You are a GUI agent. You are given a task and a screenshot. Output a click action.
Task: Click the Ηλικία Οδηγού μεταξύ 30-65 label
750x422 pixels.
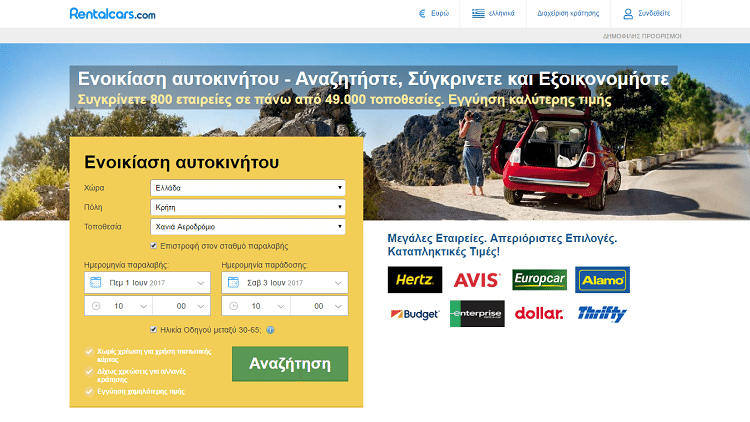coord(211,330)
